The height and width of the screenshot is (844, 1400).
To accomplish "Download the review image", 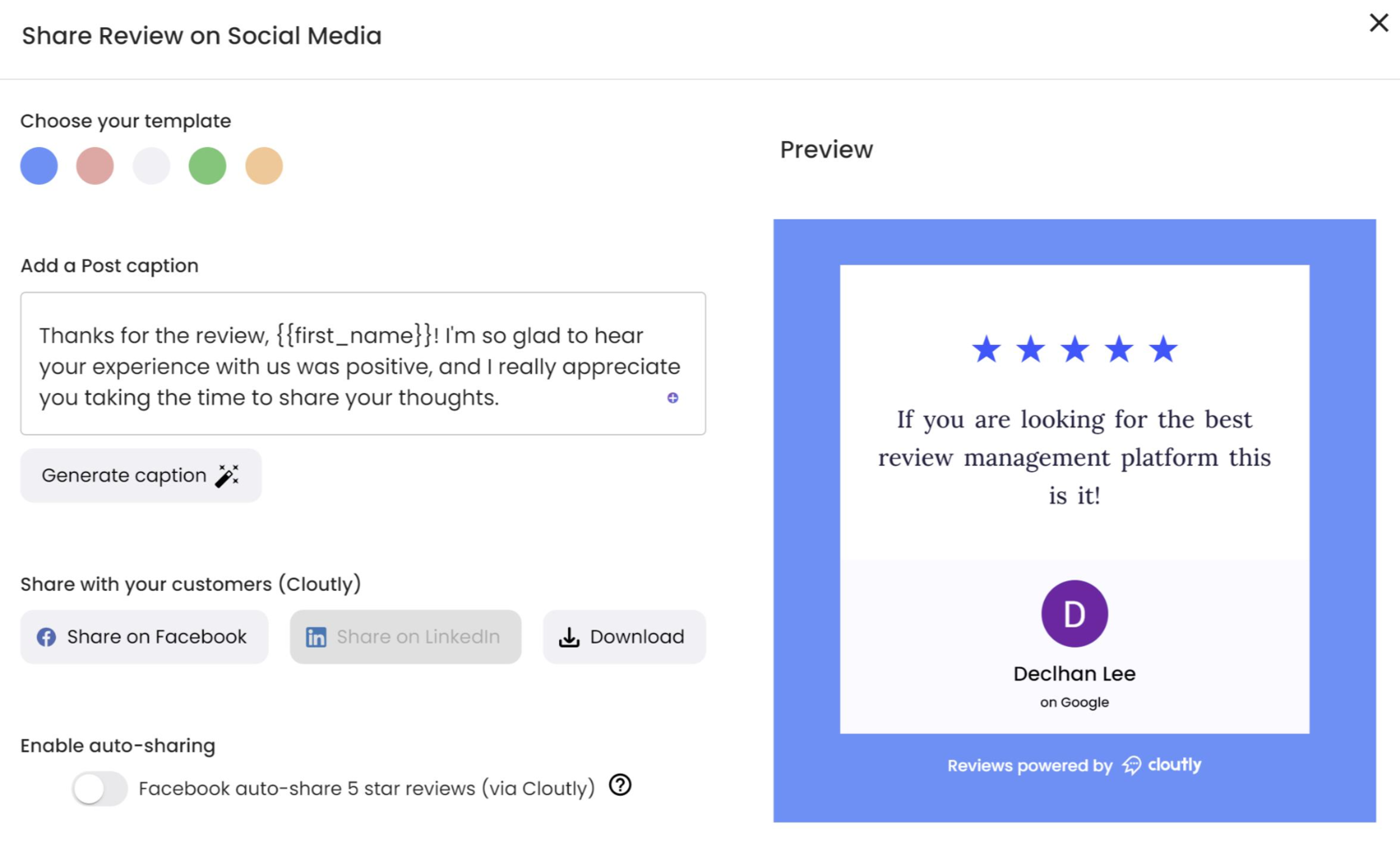I will (624, 637).
